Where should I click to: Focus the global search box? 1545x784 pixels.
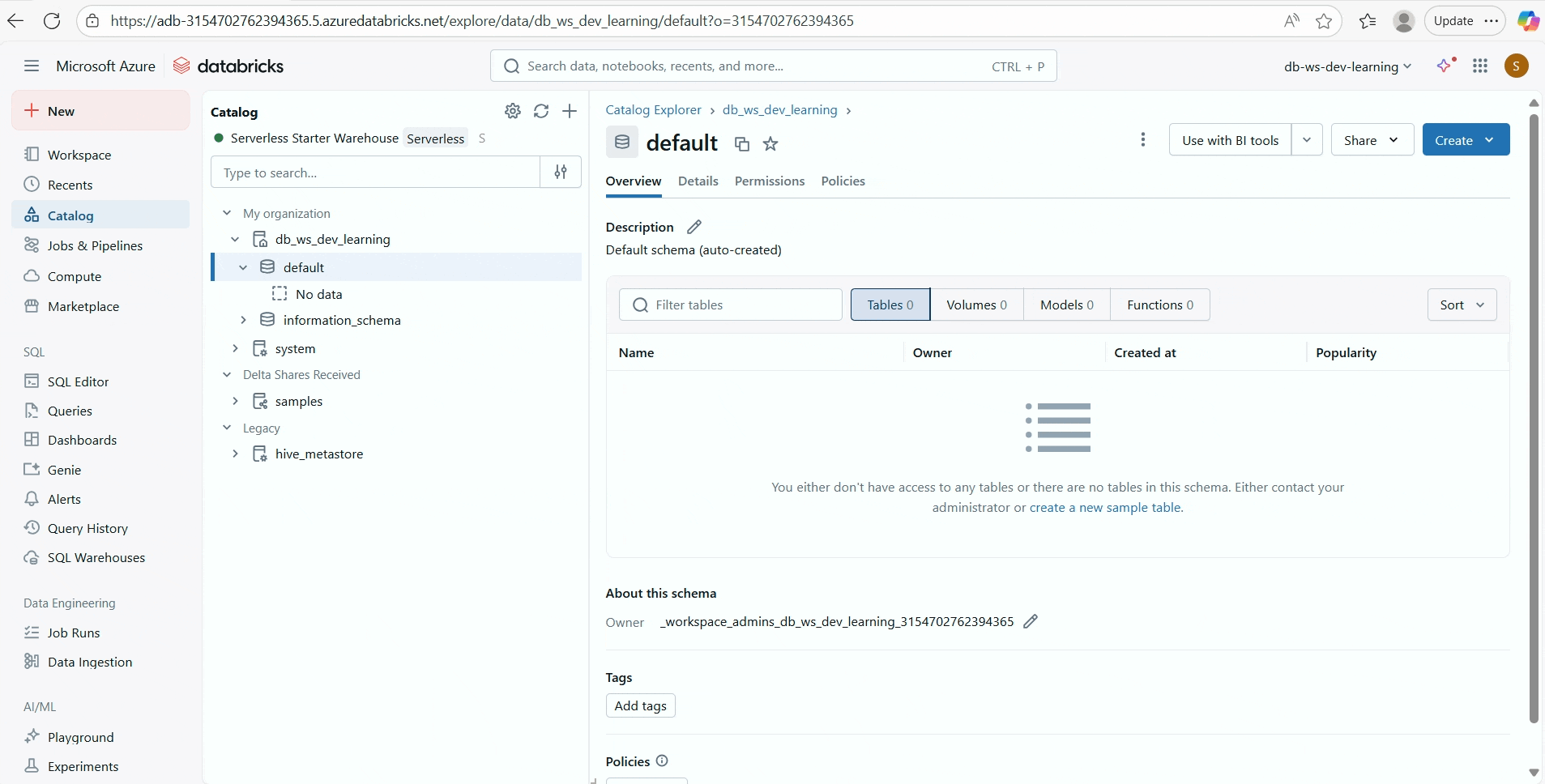[773, 66]
